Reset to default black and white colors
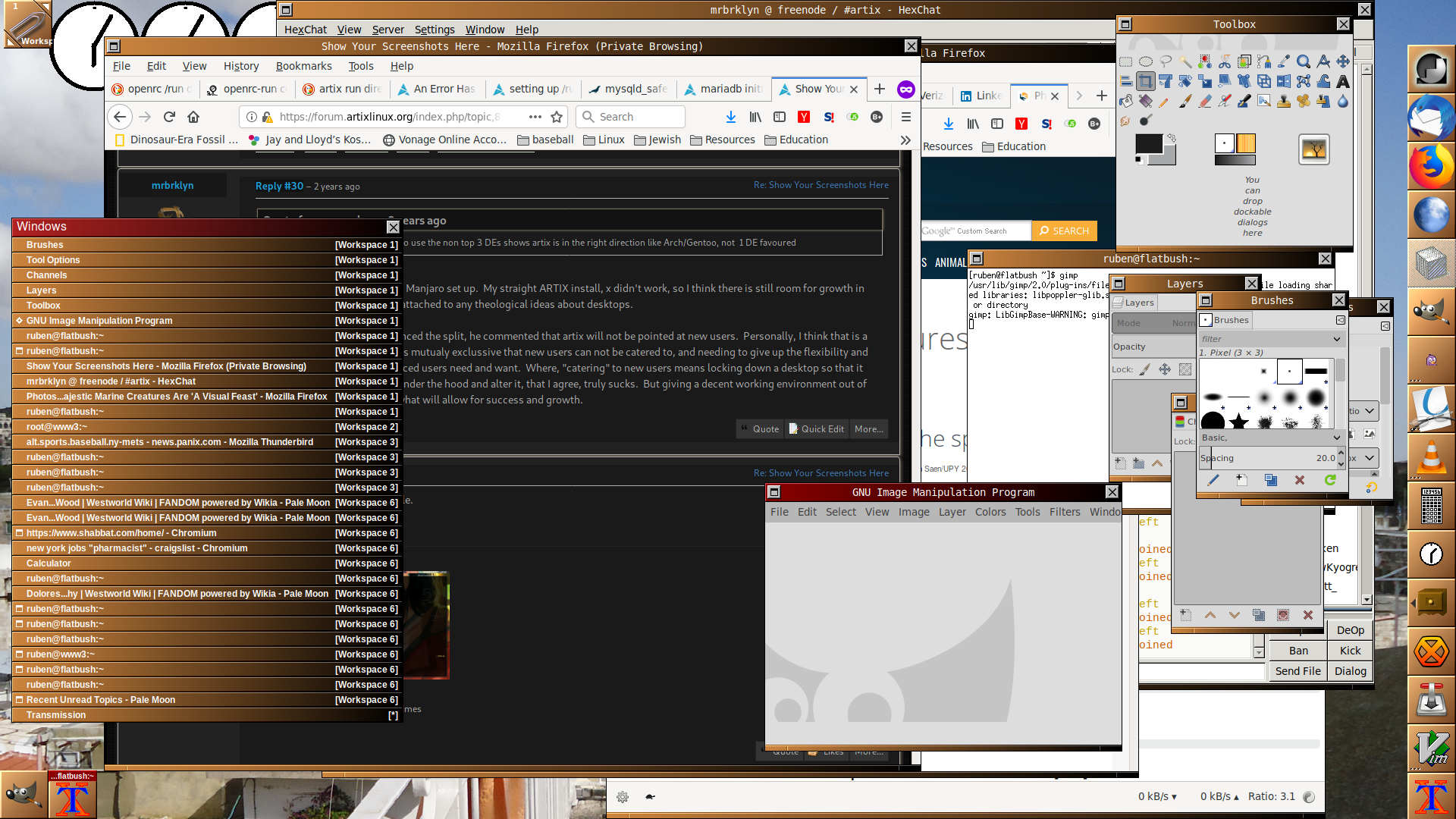The width and height of the screenshot is (1456, 819). tap(1140, 160)
